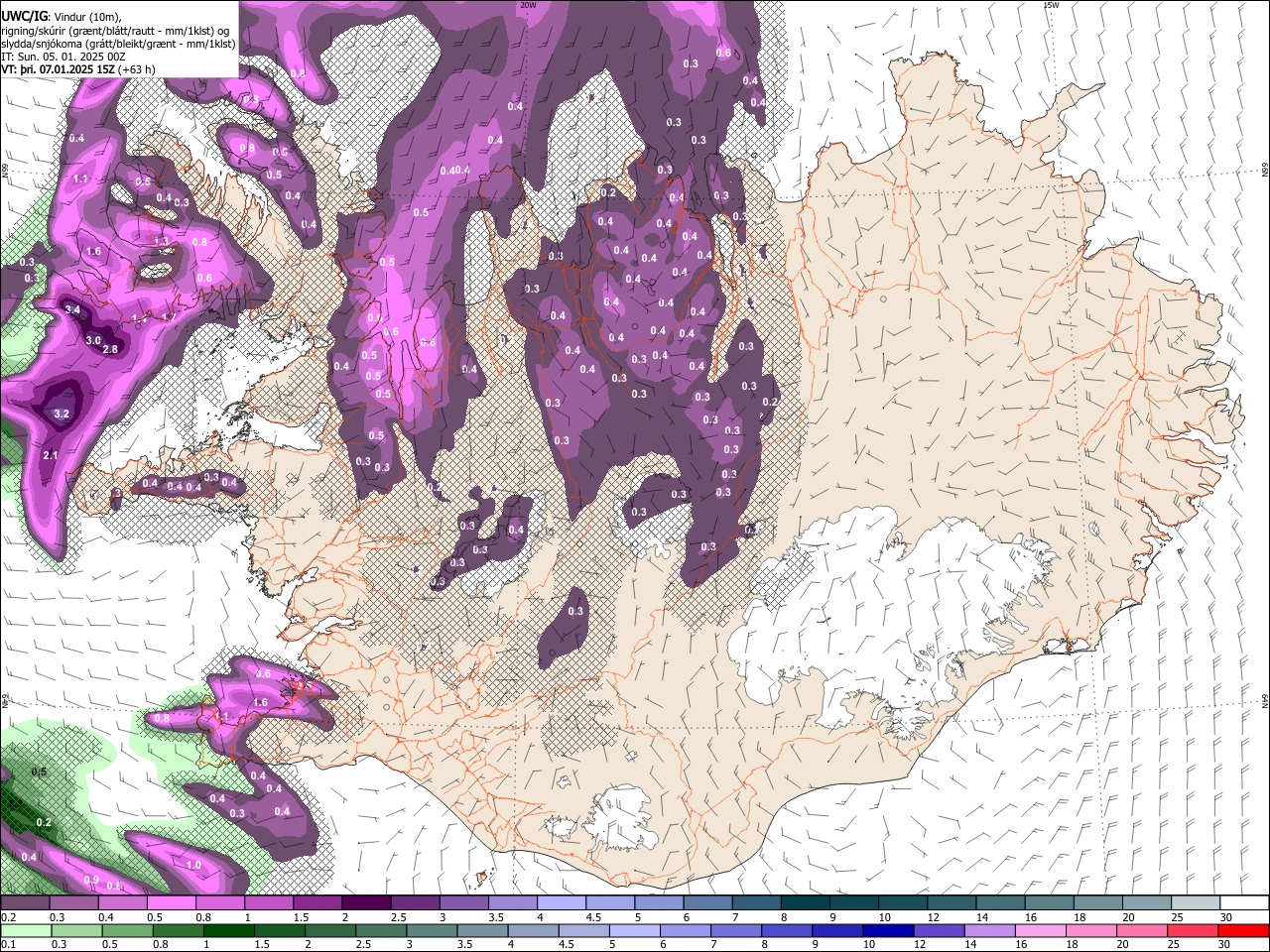The height and width of the screenshot is (952, 1270).
Task: Click the 'VT: þri. 07.01.2025 15Z' valid time
Action: click(59, 69)
